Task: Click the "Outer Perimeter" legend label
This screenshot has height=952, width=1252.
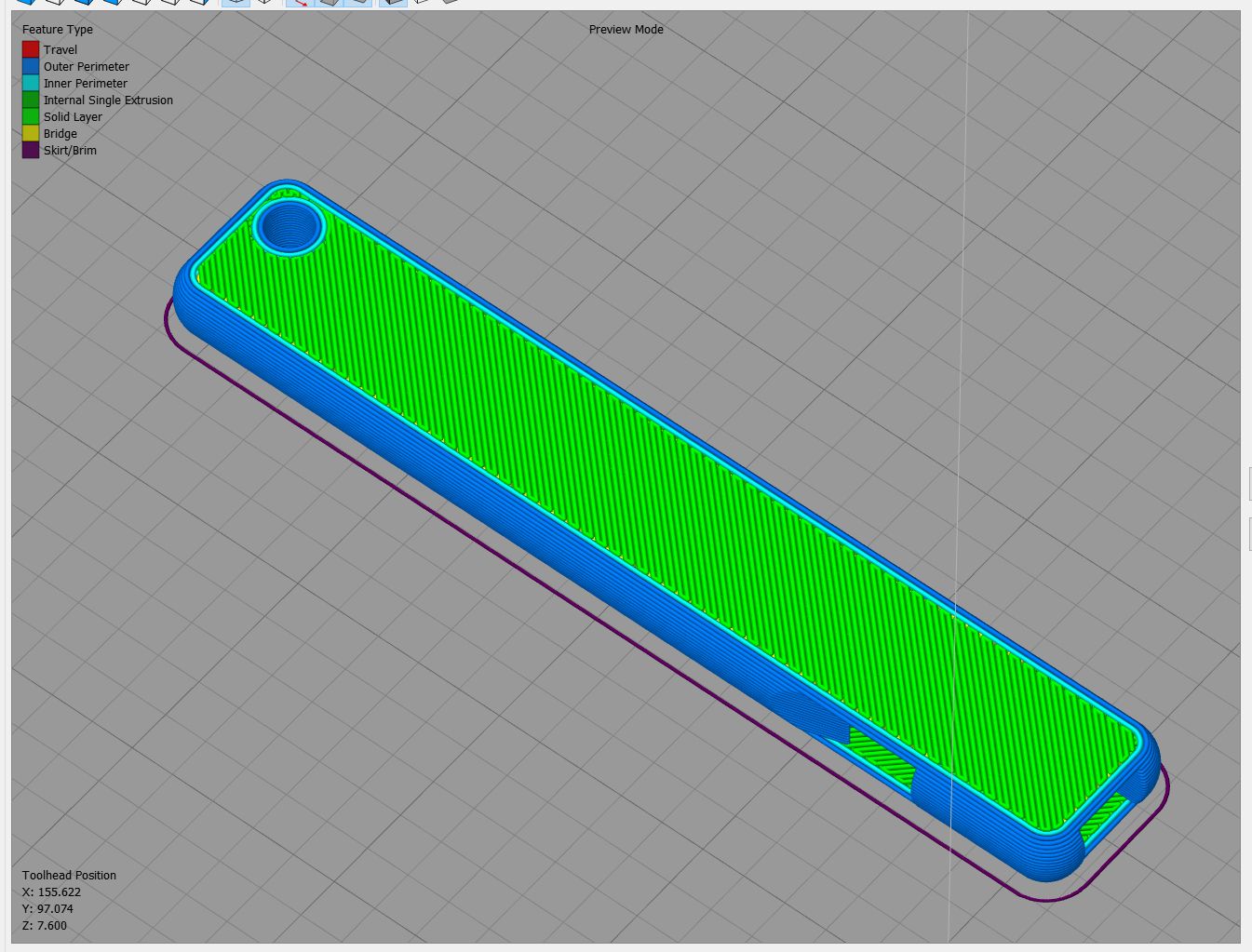Action: click(87, 67)
